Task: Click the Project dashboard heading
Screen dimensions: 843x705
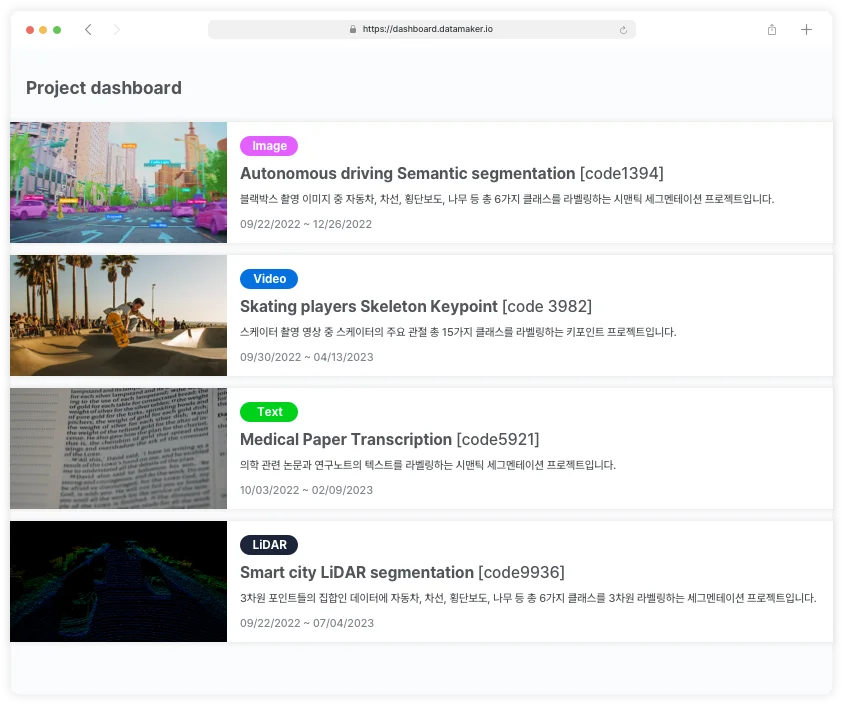Action: point(104,88)
